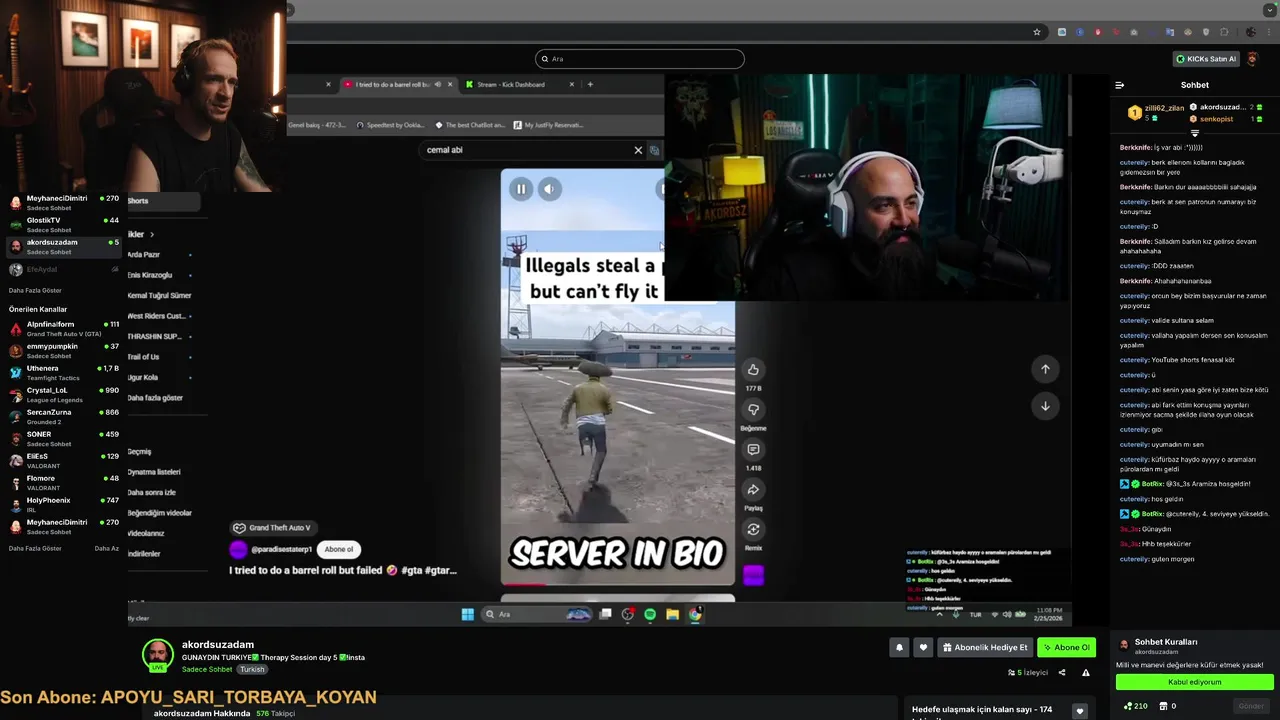Click the Kick 'Ara' search bar

coord(640,59)
